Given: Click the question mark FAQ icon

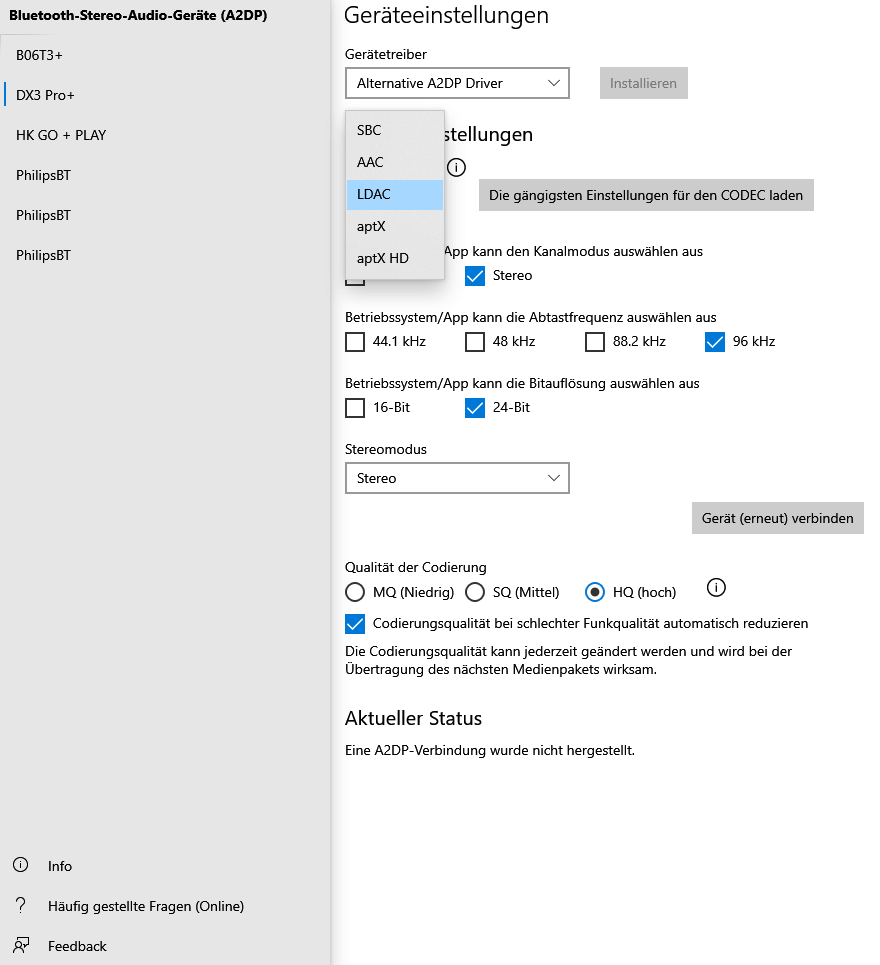Looking at the screenshot, I should 20,905.
